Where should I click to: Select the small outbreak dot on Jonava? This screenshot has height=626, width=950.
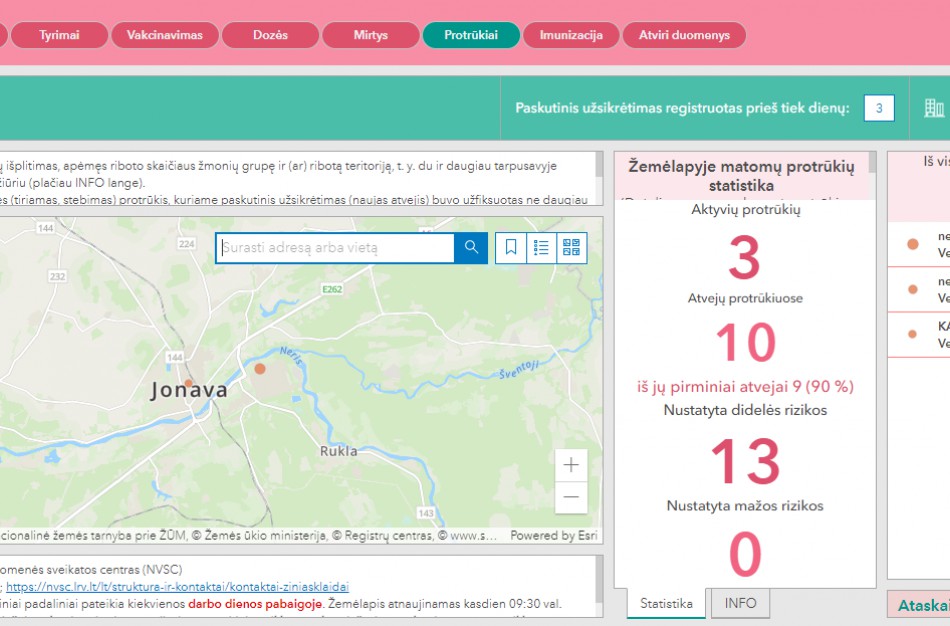(188, 383)
